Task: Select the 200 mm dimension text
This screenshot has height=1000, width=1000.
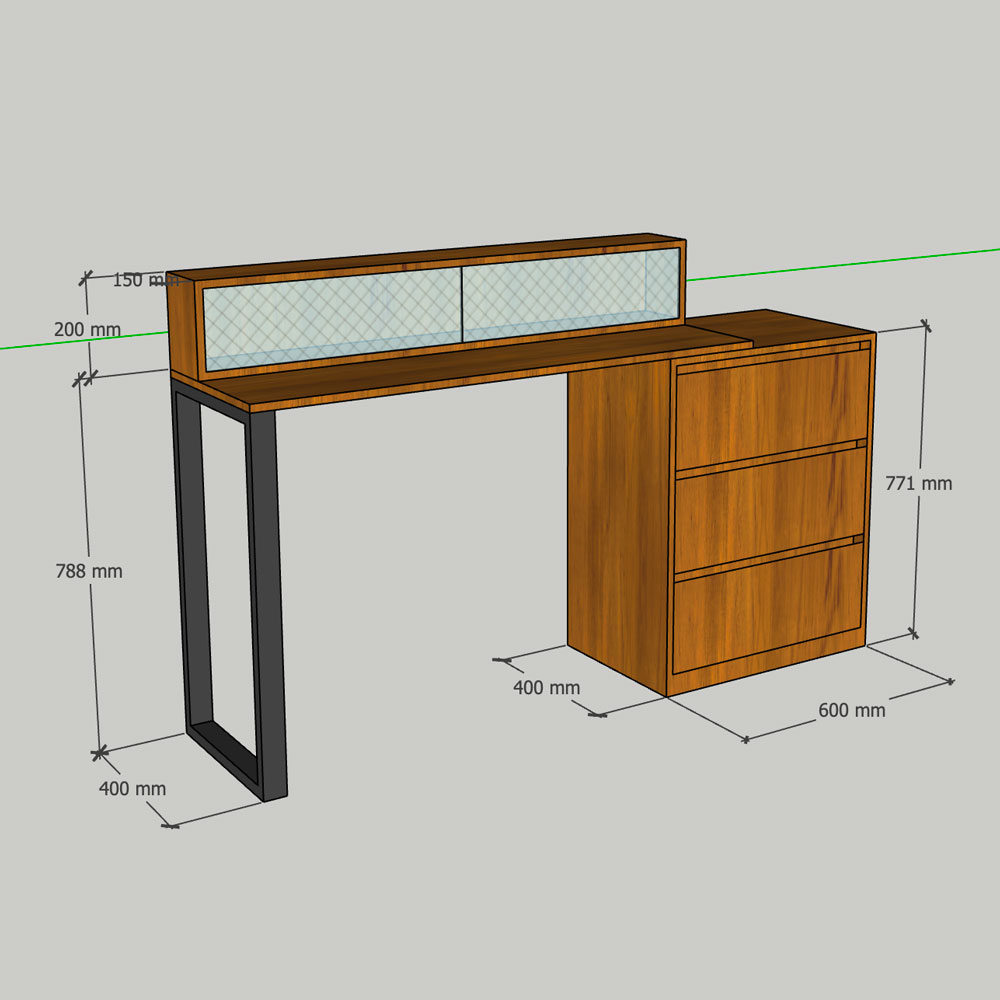Action: click(87, 329)
